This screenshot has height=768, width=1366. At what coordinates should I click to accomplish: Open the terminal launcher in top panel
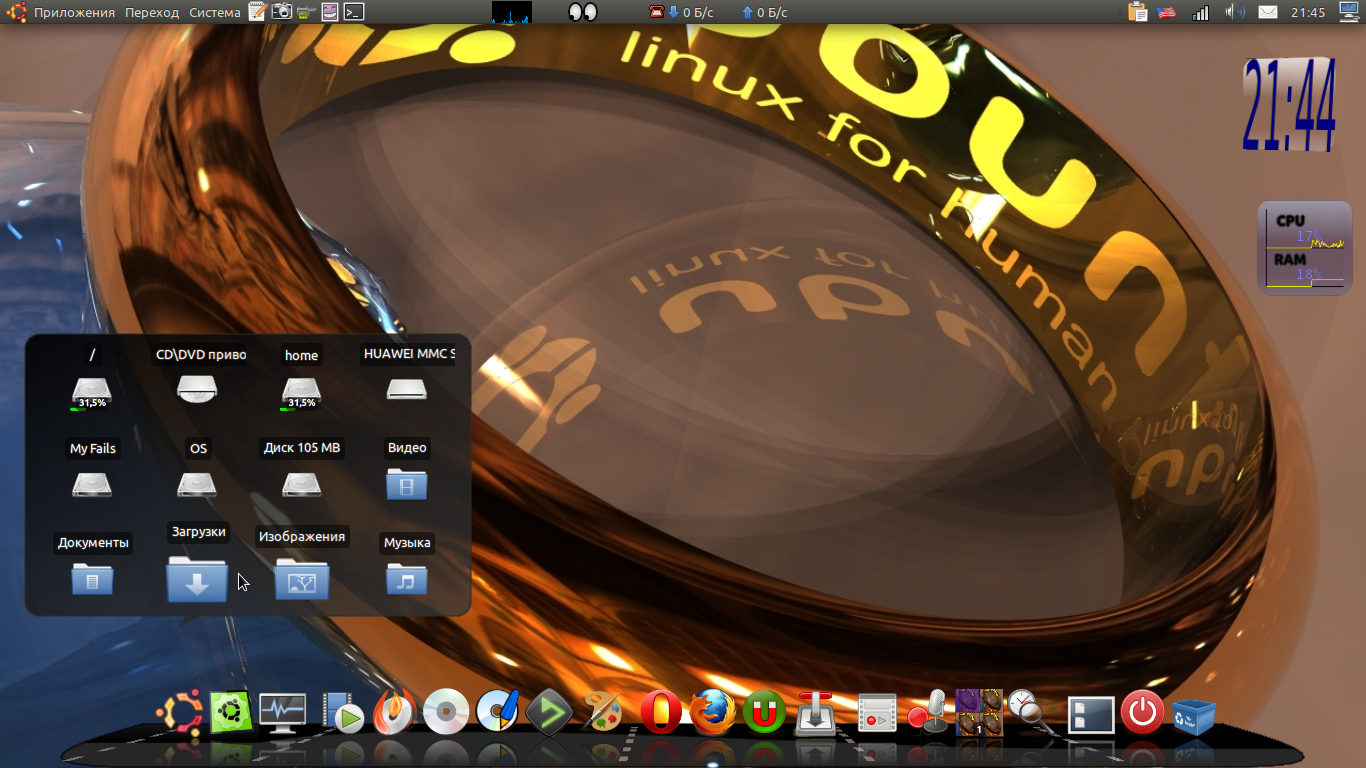click(x=353, y=12)
